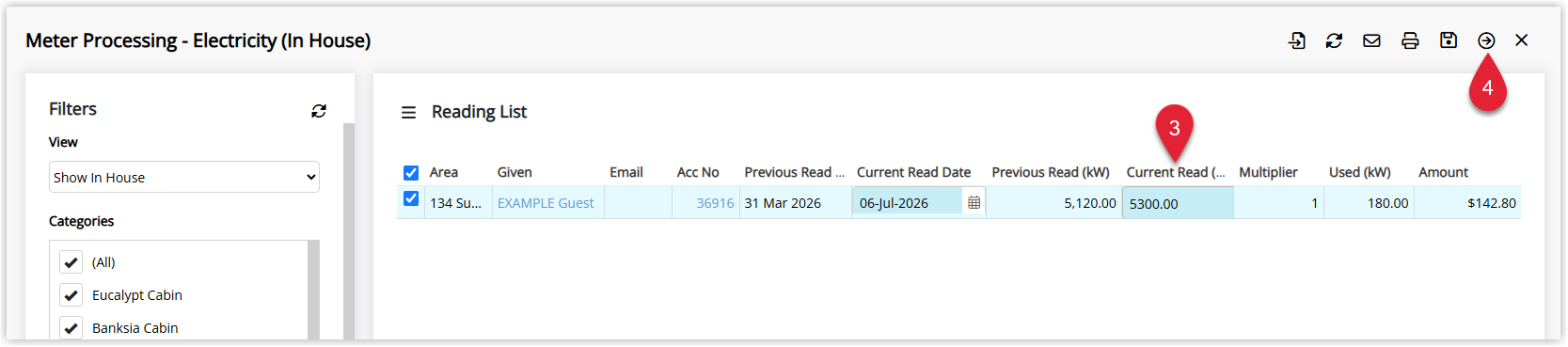Click the Categories list scrollbar
The height and width of the screenshot is (347, 1568).
[314, 290]
